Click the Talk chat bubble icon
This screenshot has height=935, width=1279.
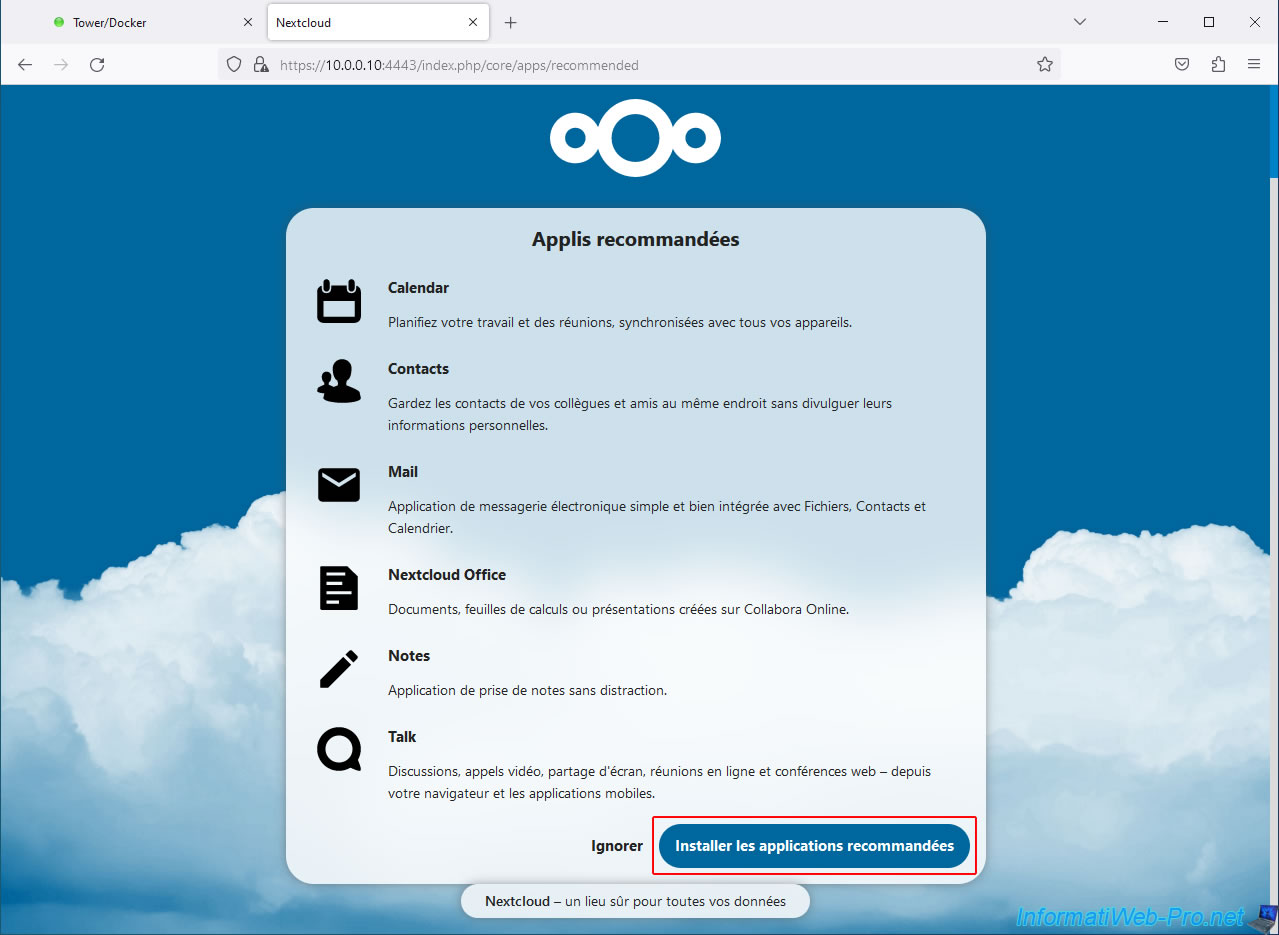click(338, 750)
